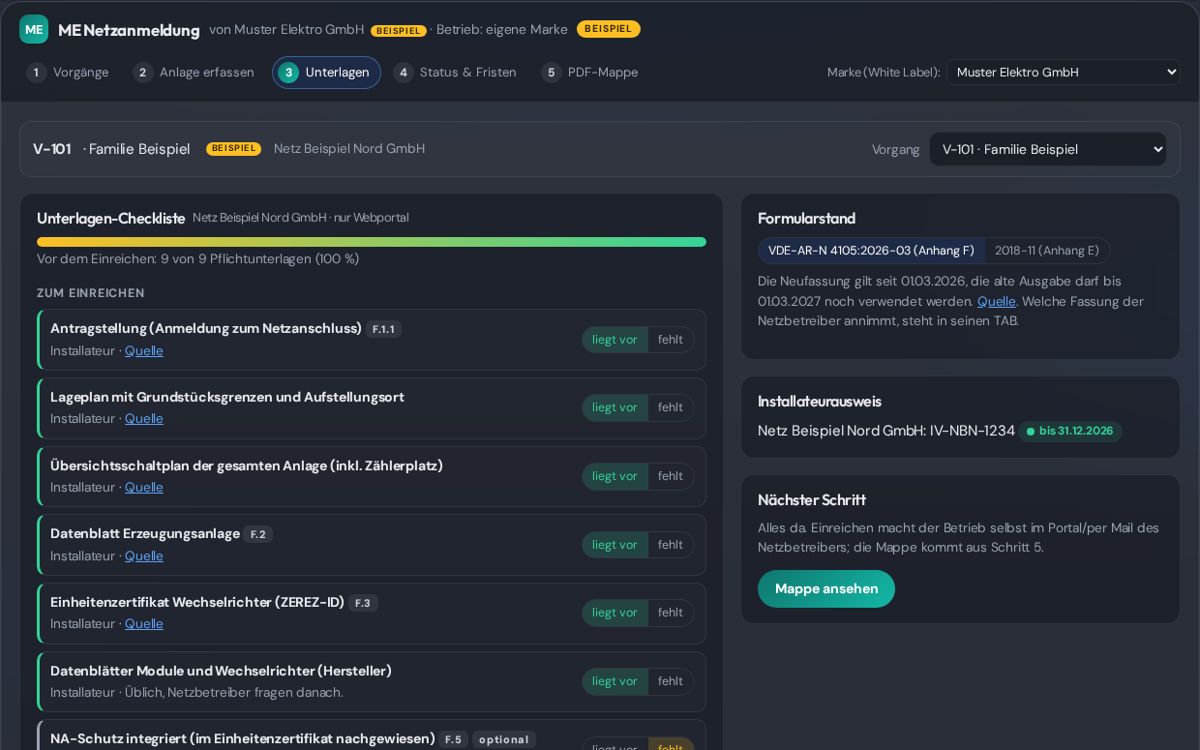Click the checklist progress bar
This screenshot has height=750, width=1200.
point(371,242)
